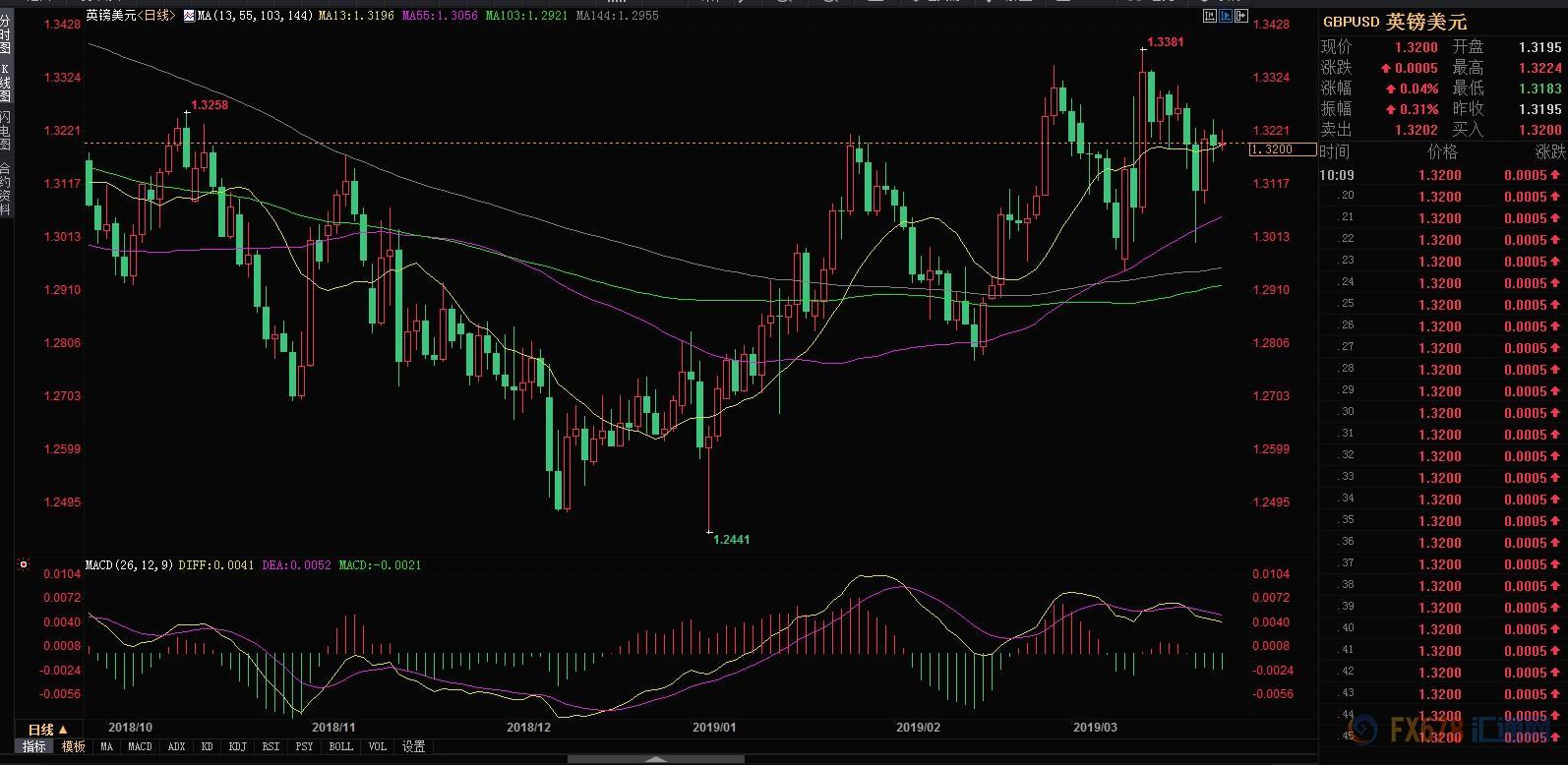Choose the RSI indicator button
This screenshot has height=765, width=1568.
tap(271, 747)
